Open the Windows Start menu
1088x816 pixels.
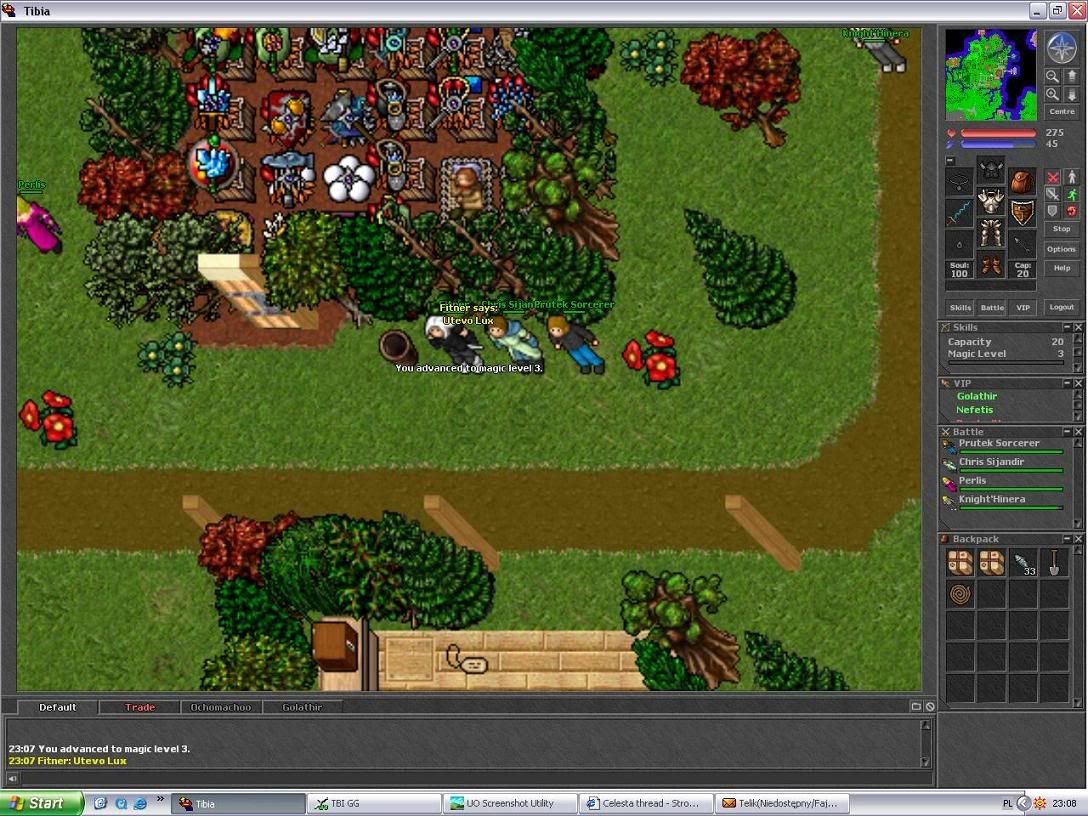(42, 804)
